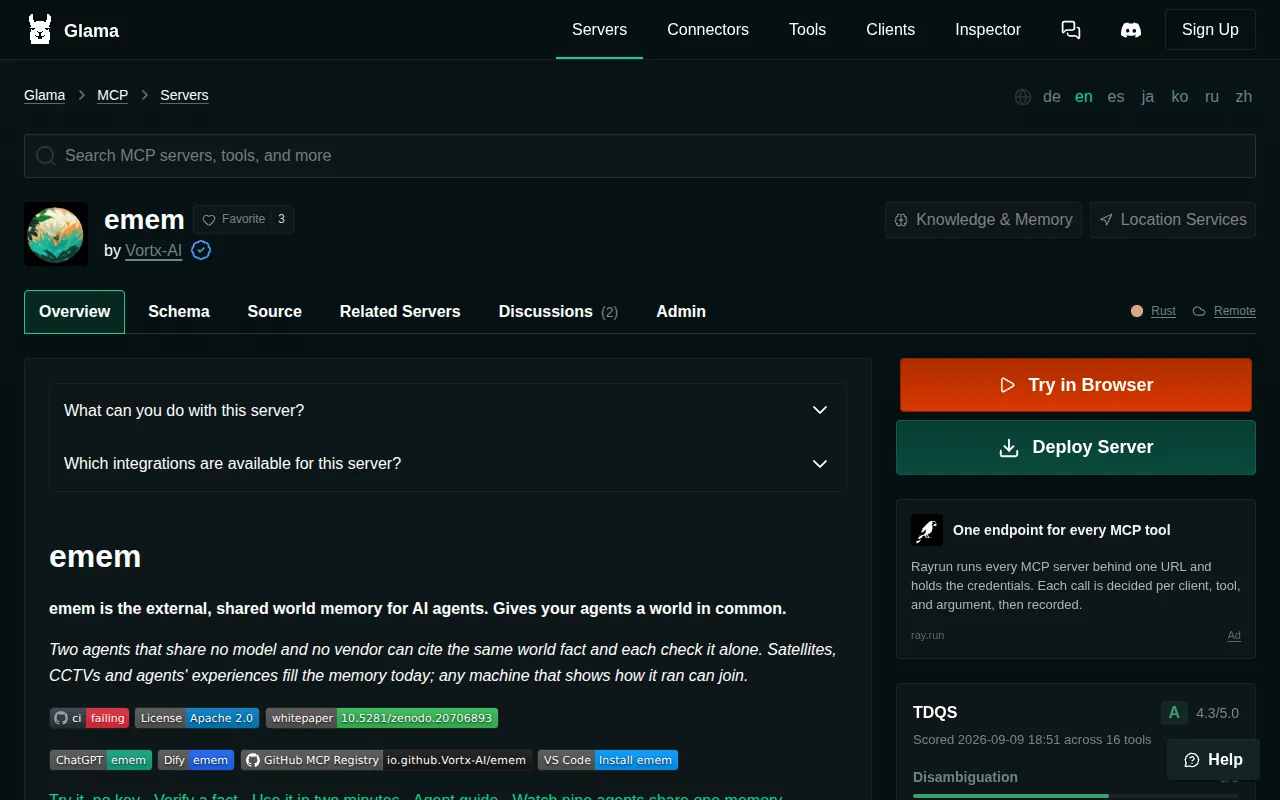Open the Servers nav tab

(x=599, y=30)
